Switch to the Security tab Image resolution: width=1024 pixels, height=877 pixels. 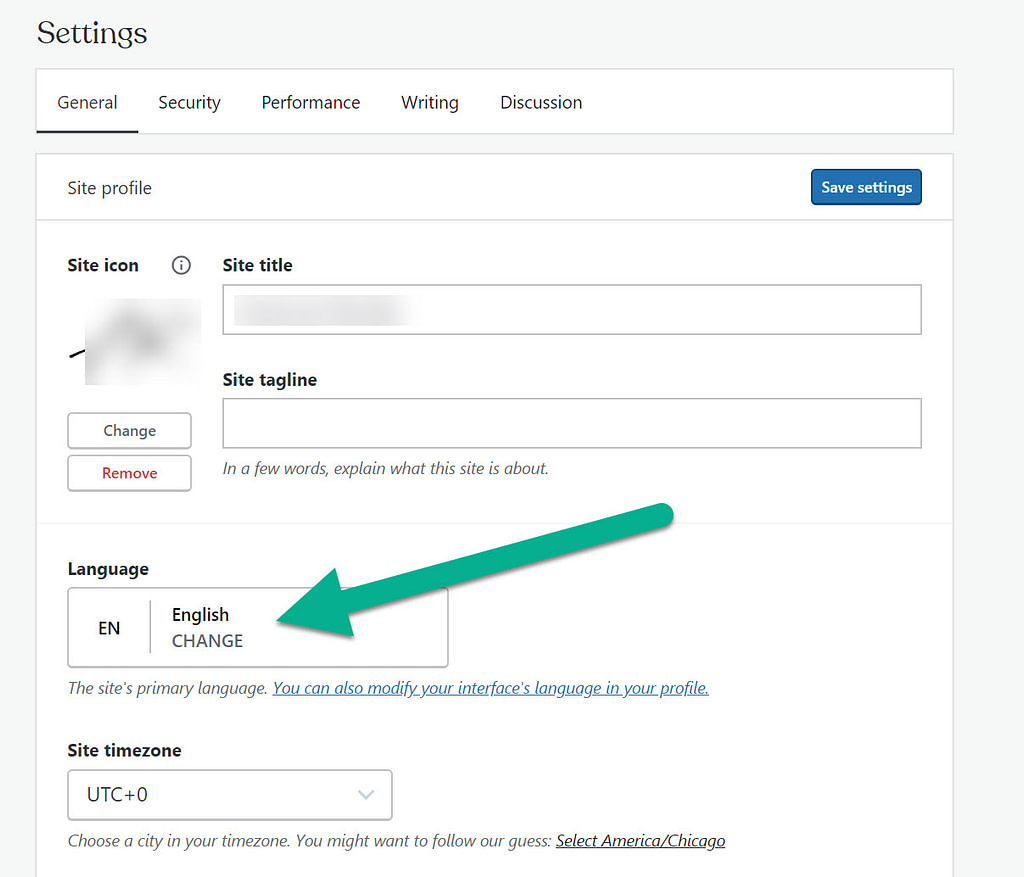tap(189, 102)
